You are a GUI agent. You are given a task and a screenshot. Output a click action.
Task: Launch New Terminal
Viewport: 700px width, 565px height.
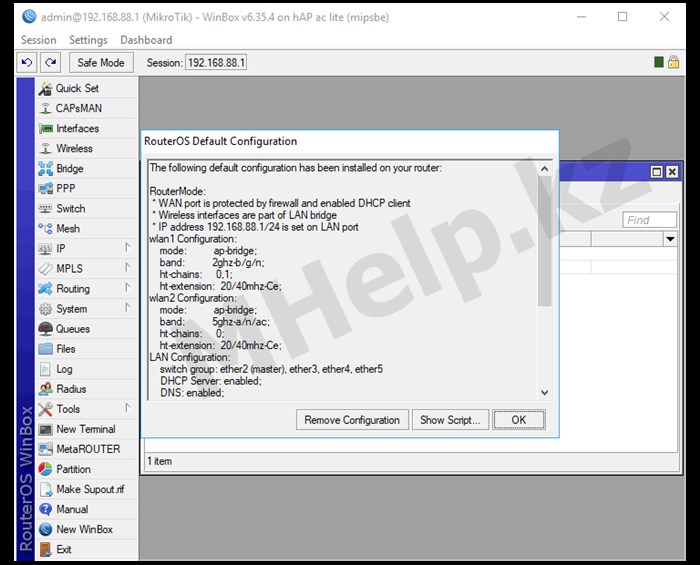pos(86,429)
